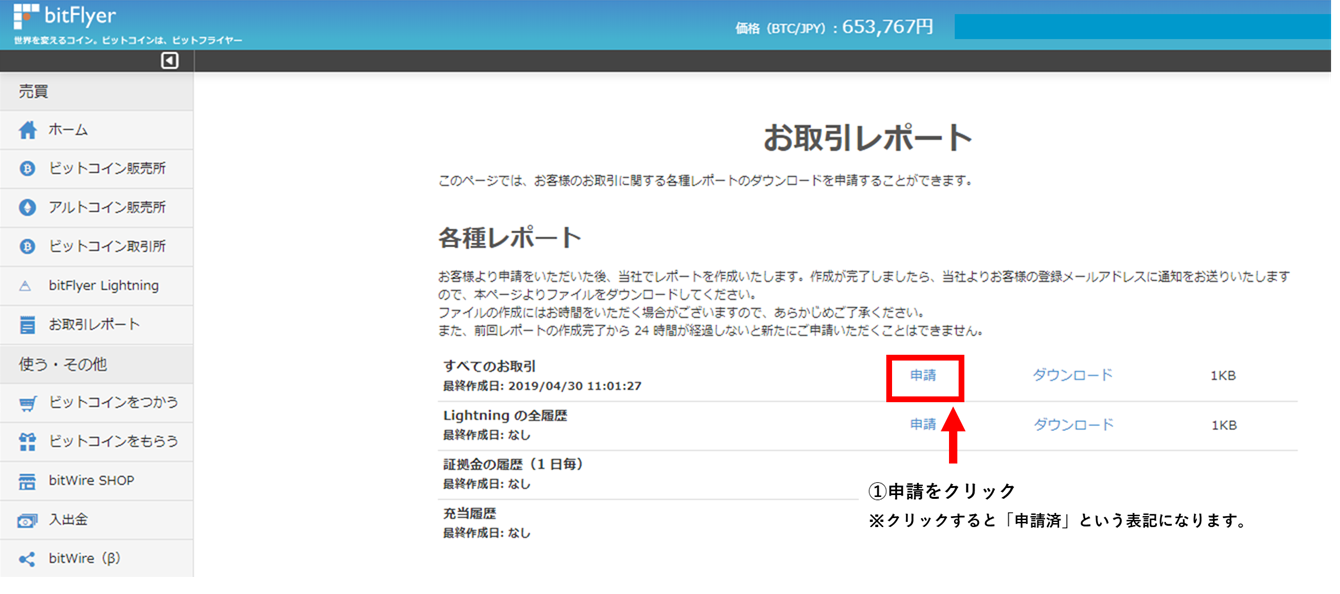The height and width of the screenshot is (594, 1340).
Task: Go to bitWire SHOP
Action: [x=96, y=481]
